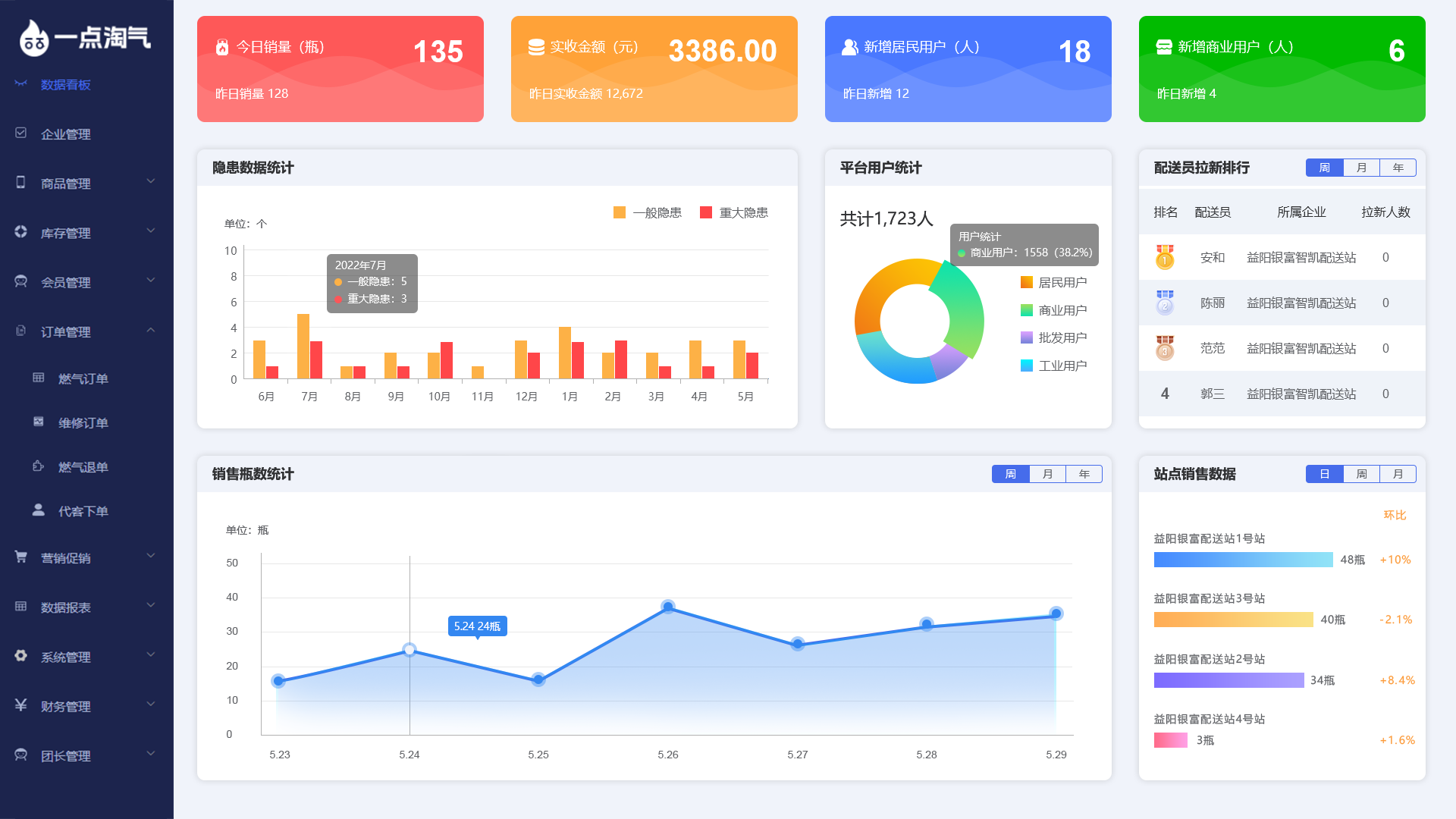This screenshot has height=819, width=1456.
Task: Switch 站点销售数据 to 周 tab
Action: tap(1361, 474)
